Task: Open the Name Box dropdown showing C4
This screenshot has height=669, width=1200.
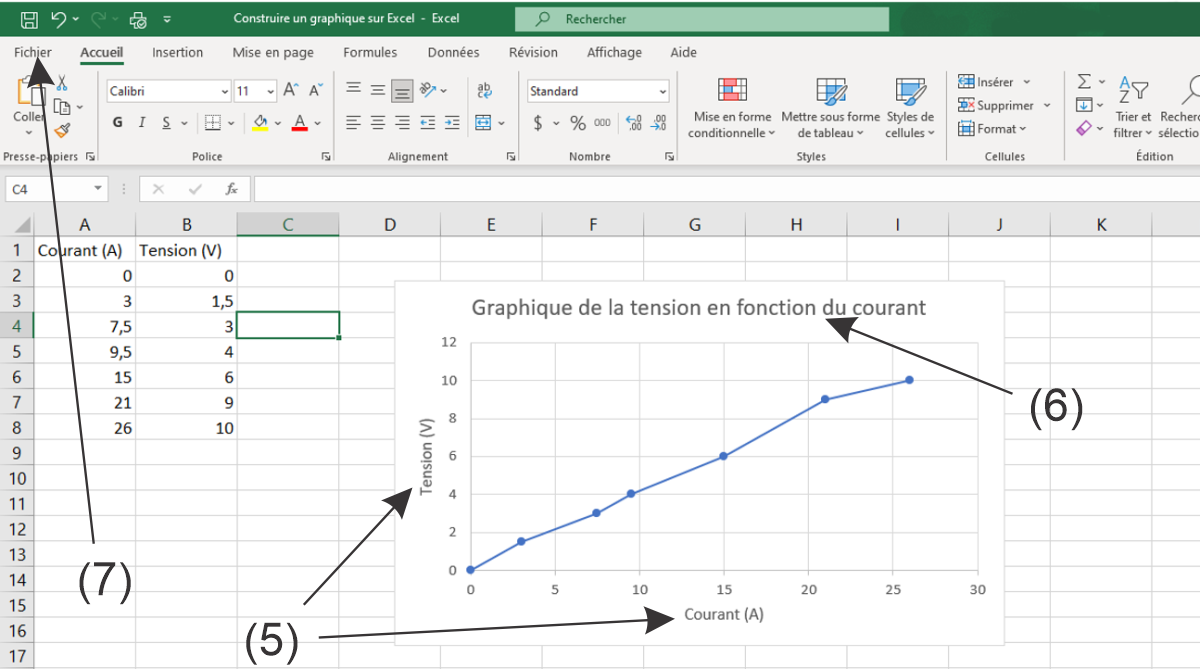Action: coord(98,188)
